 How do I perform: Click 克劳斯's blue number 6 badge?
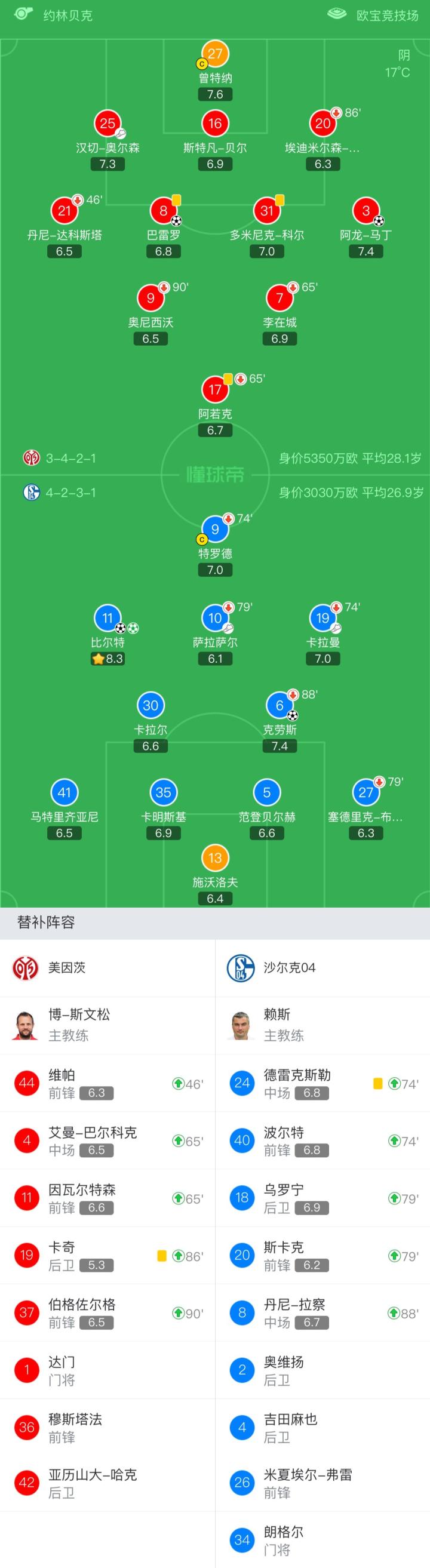click(279, 705)
